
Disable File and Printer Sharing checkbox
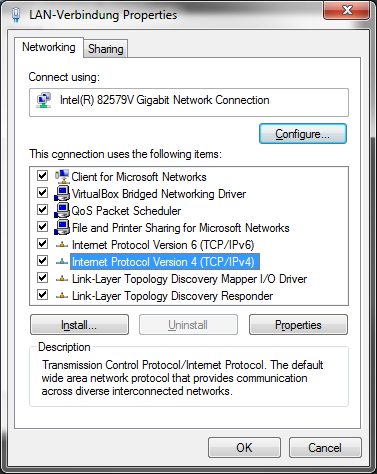(42, 226)
